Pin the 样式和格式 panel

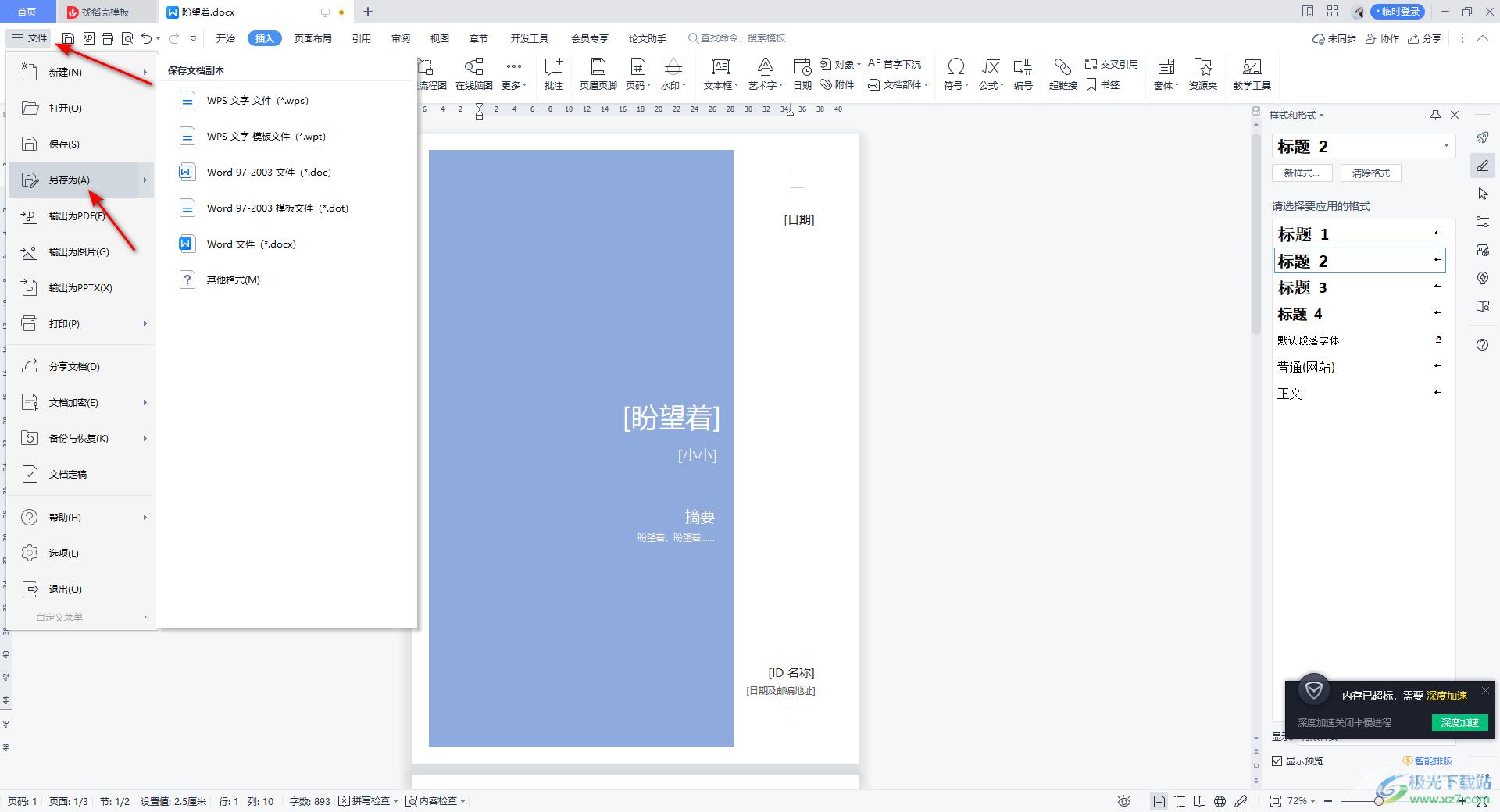[1435, 115]
